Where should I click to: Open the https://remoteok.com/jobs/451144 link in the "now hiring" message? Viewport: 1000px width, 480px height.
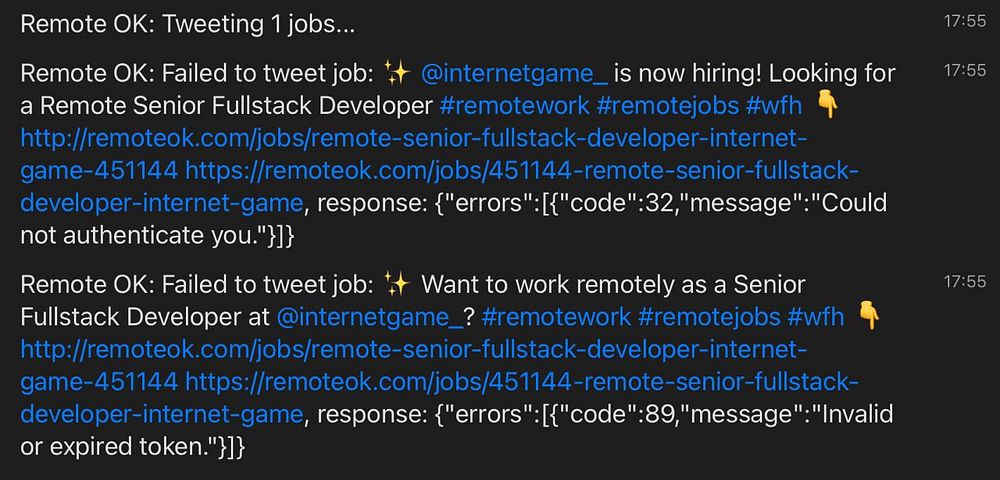(x=522, y=171)
